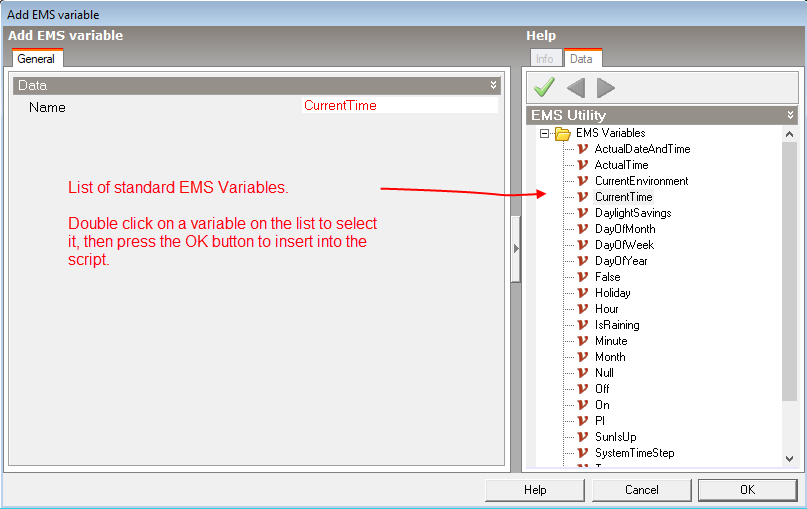Collapse the Data section header chevron

493,86
